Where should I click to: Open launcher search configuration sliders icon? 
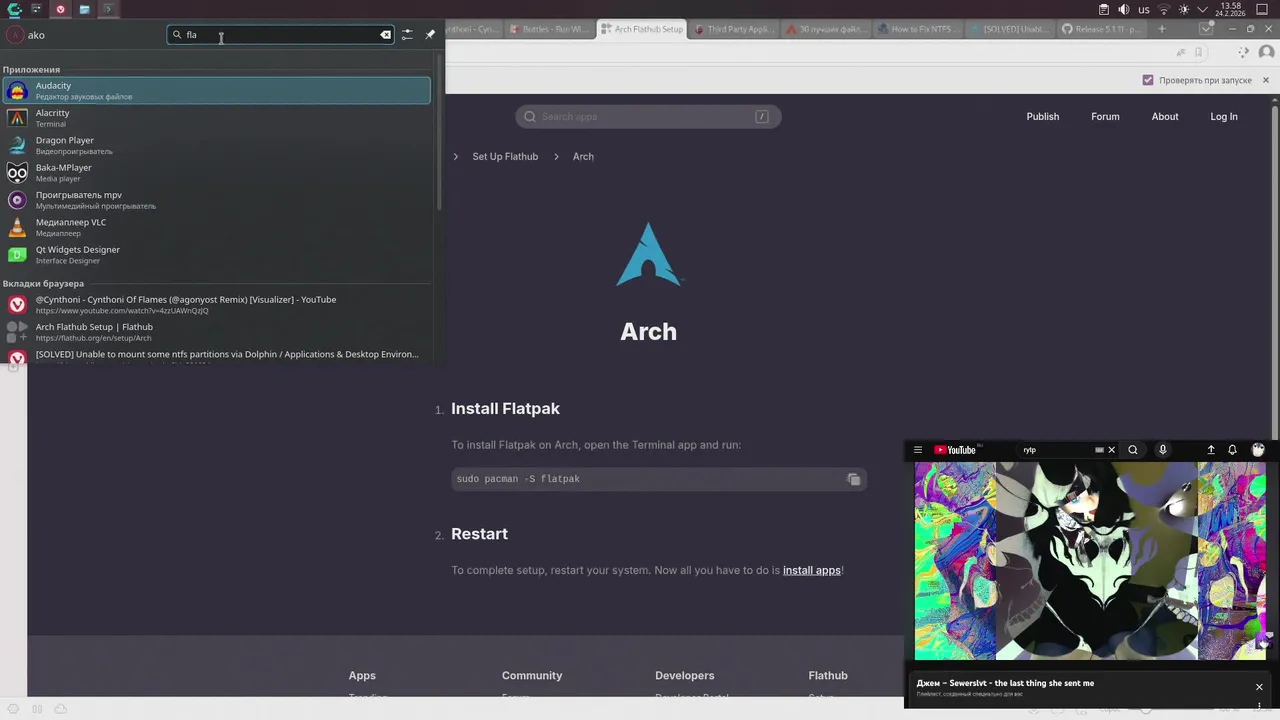tap(407, 35)
